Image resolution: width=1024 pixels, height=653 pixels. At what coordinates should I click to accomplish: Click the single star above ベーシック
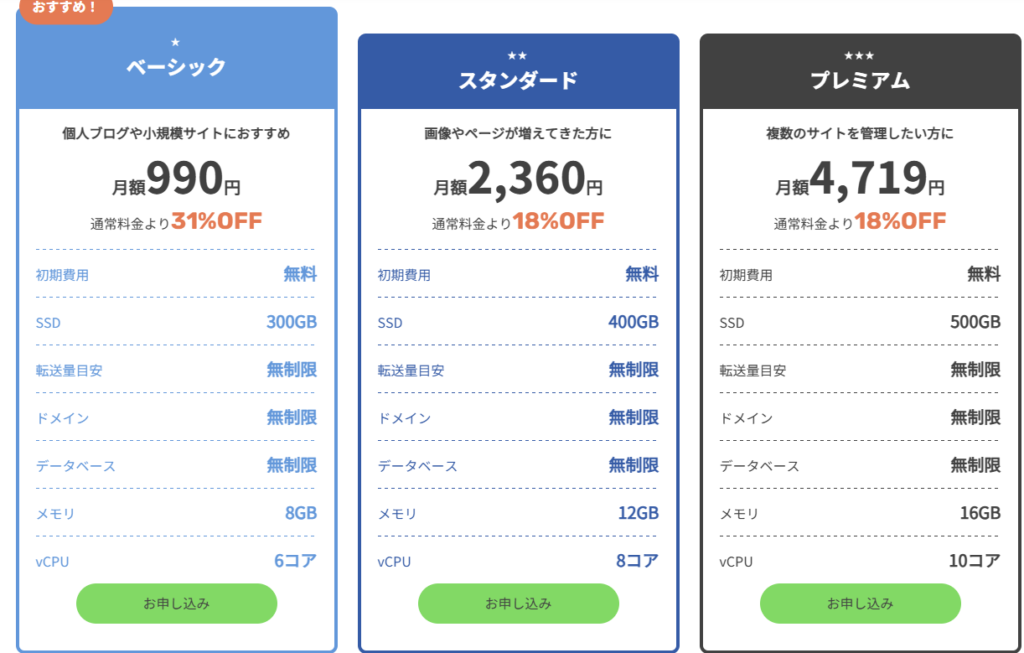click(x=176, y=42)
